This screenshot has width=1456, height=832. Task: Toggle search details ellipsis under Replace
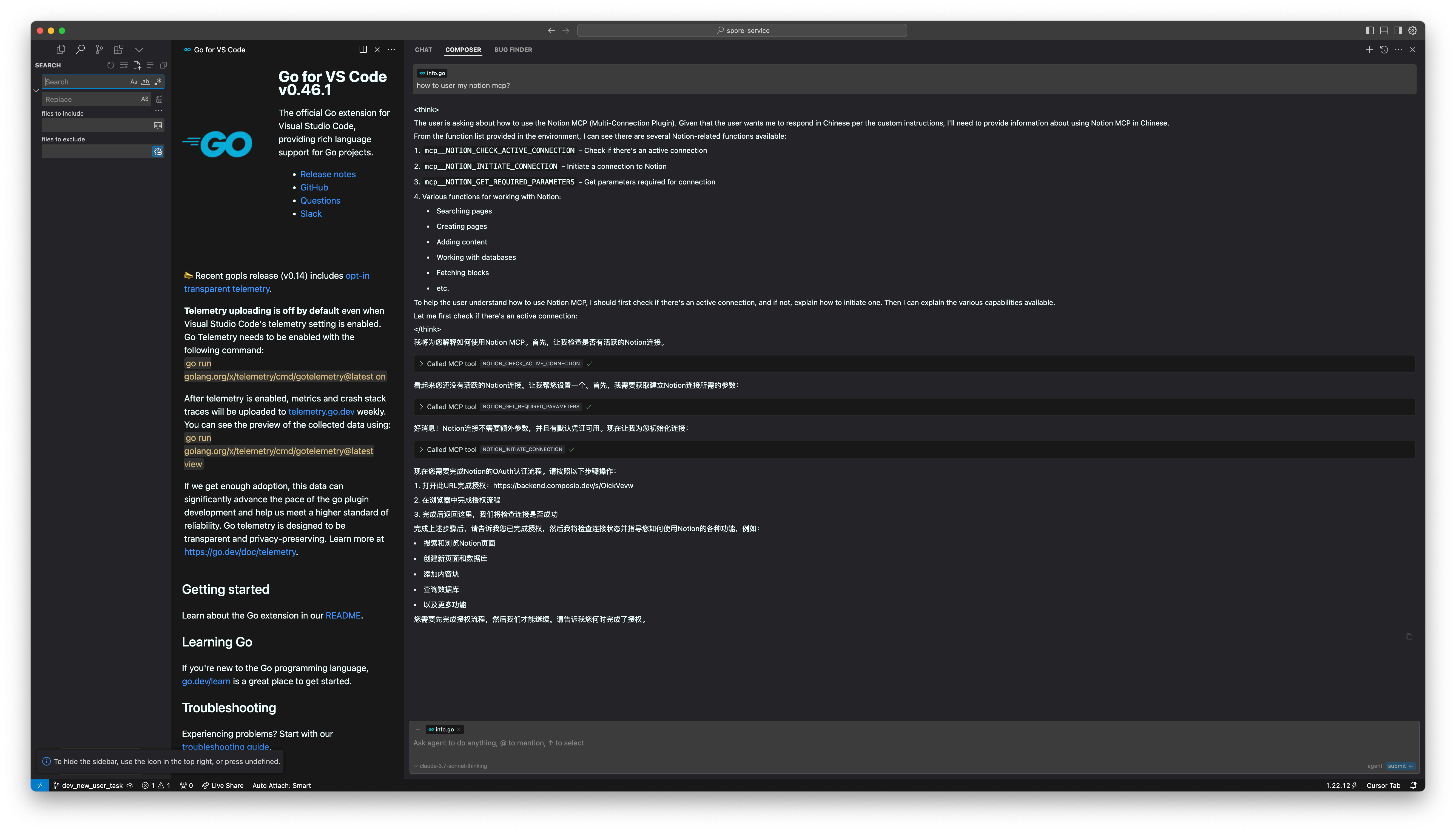coord(159,111)
